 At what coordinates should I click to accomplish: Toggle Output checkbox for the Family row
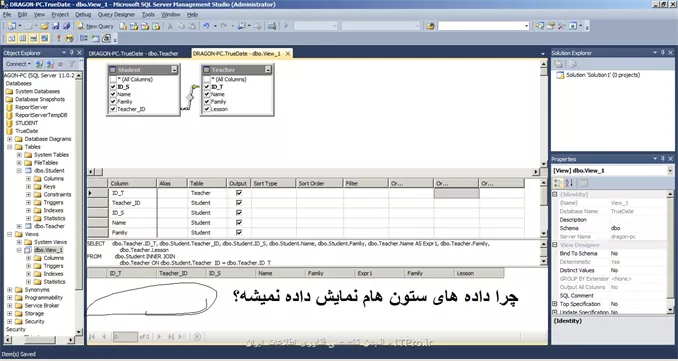pos(239,233)
